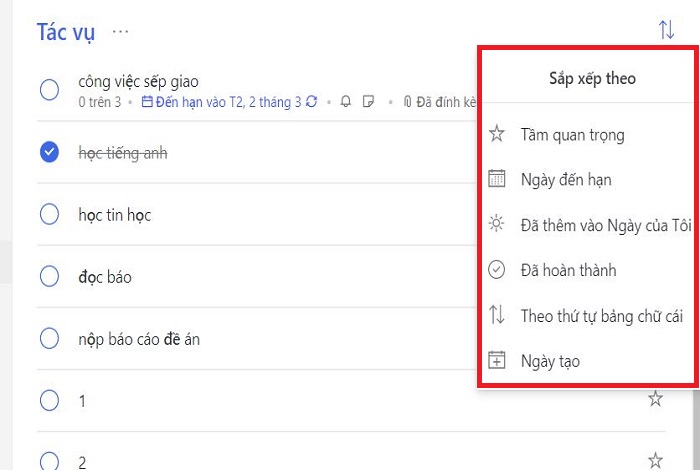The image size is (700, 470).
Task: Complete the nộp báo cáo đề án task
Action: (49, 338)
